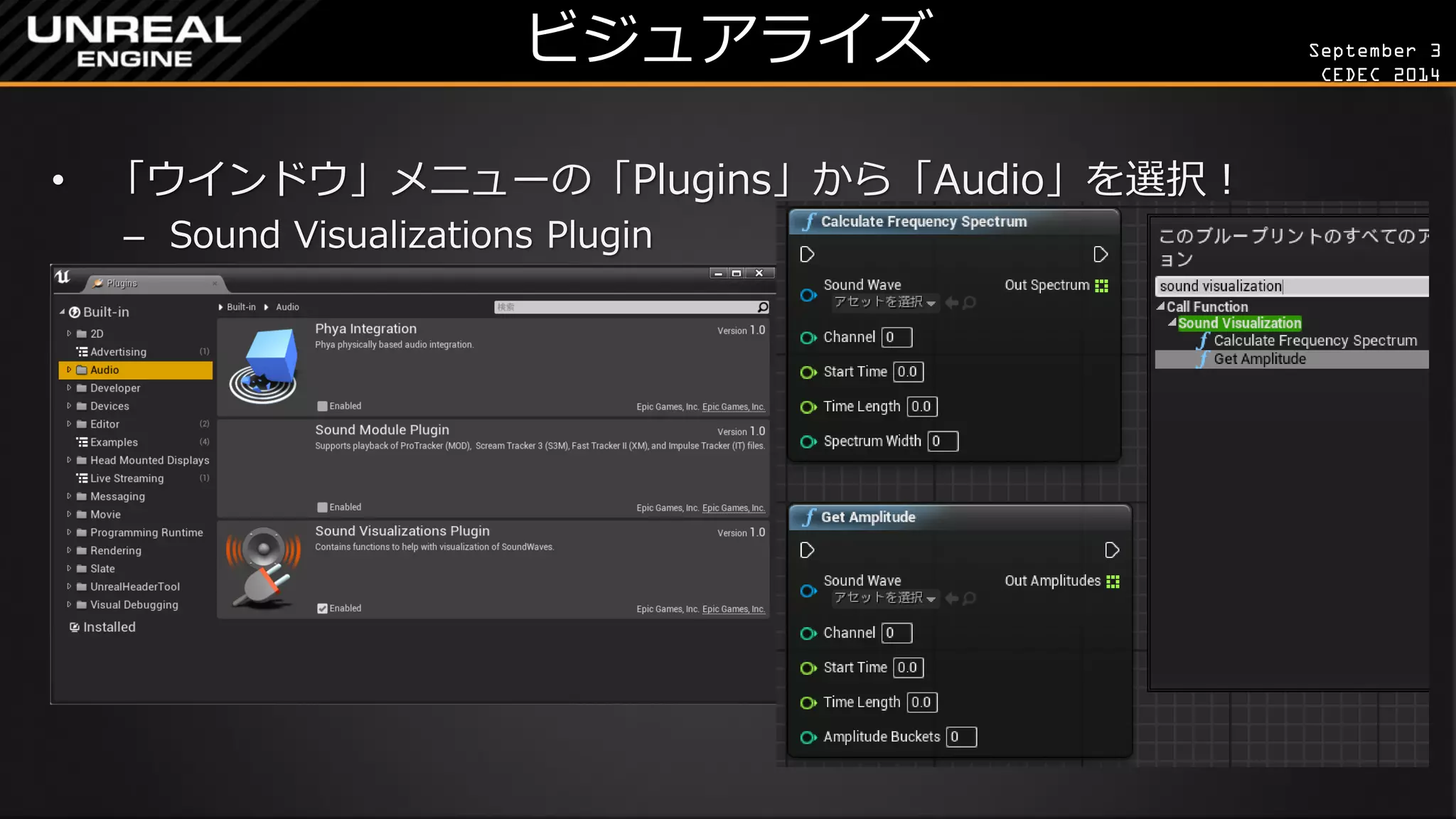Click the search magnifier in the Plugins search bar
This screenshot has width=1456, height=819.
[x=763, y=307]
